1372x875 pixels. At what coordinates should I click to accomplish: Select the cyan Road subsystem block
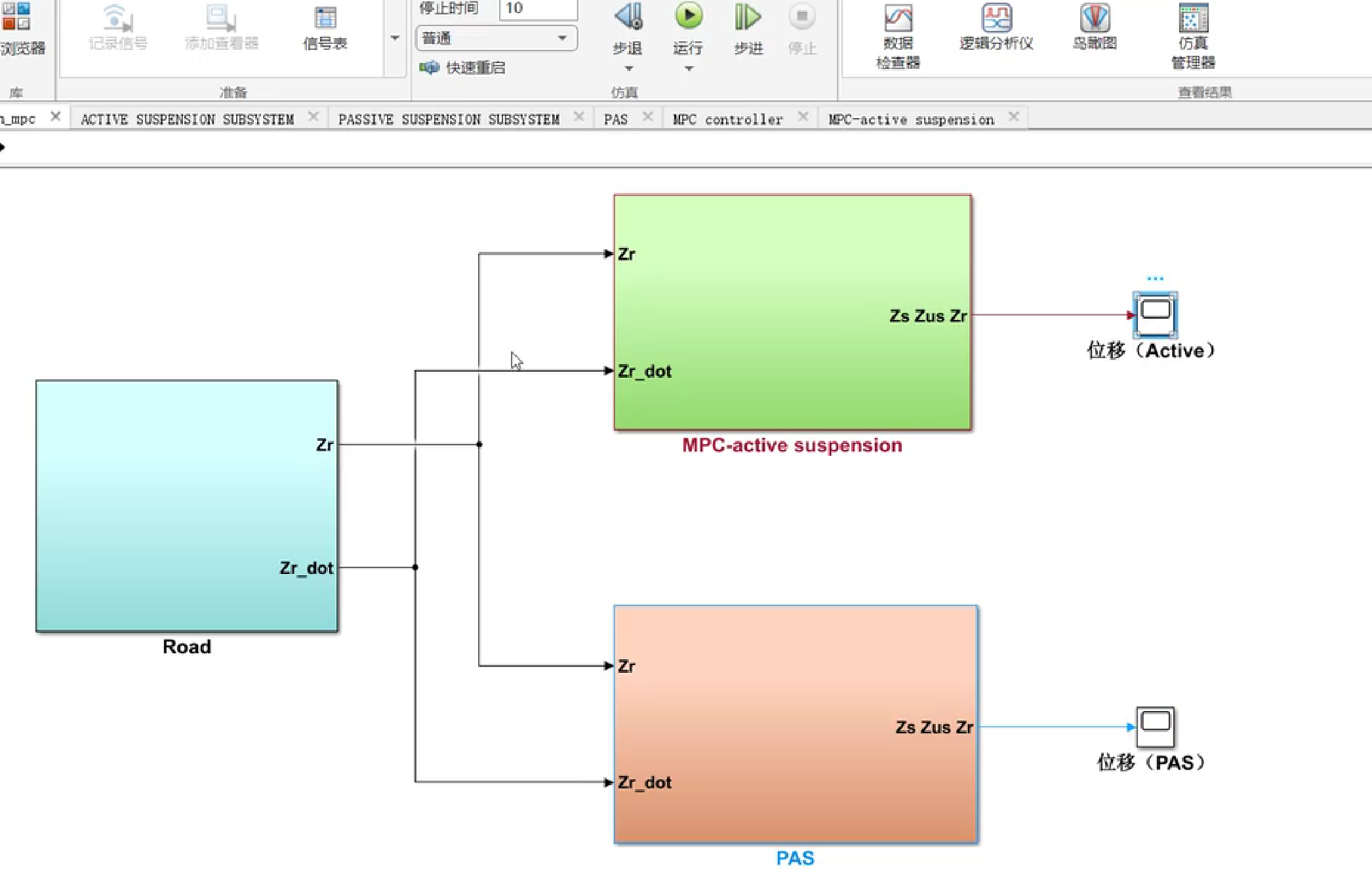point(187,506)
